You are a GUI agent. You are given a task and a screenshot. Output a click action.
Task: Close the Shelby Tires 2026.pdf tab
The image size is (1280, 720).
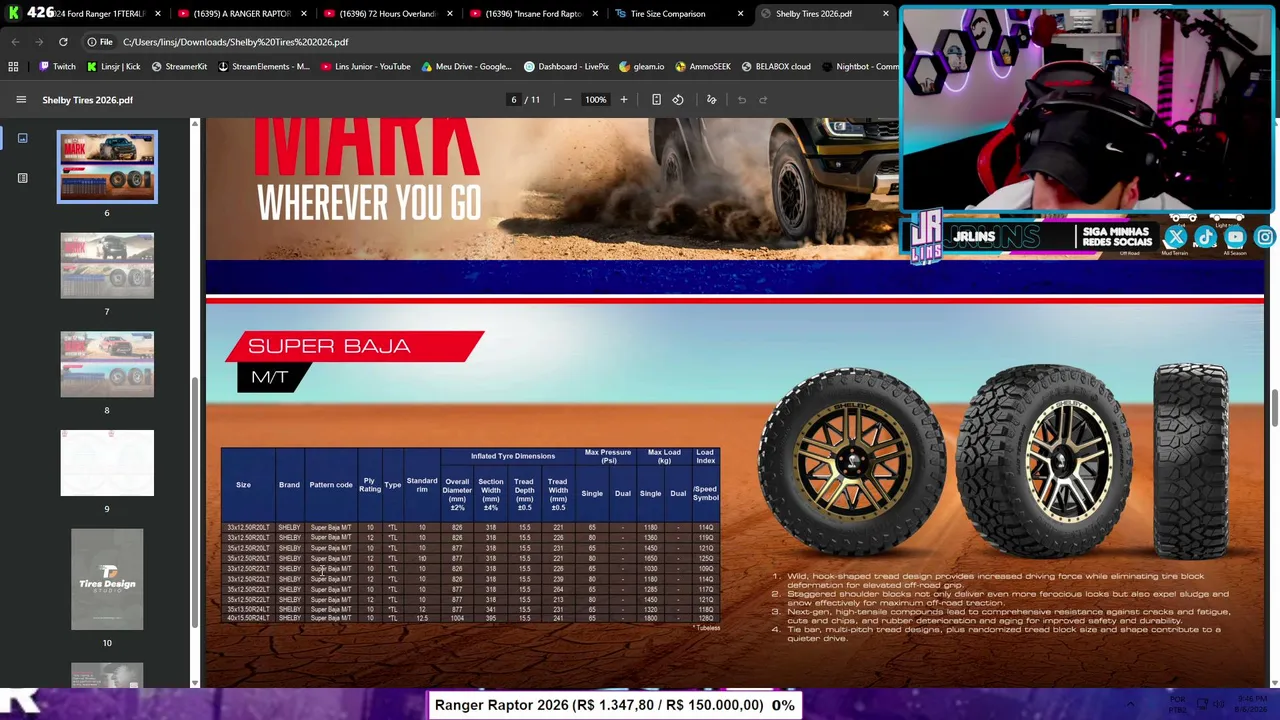885,14
